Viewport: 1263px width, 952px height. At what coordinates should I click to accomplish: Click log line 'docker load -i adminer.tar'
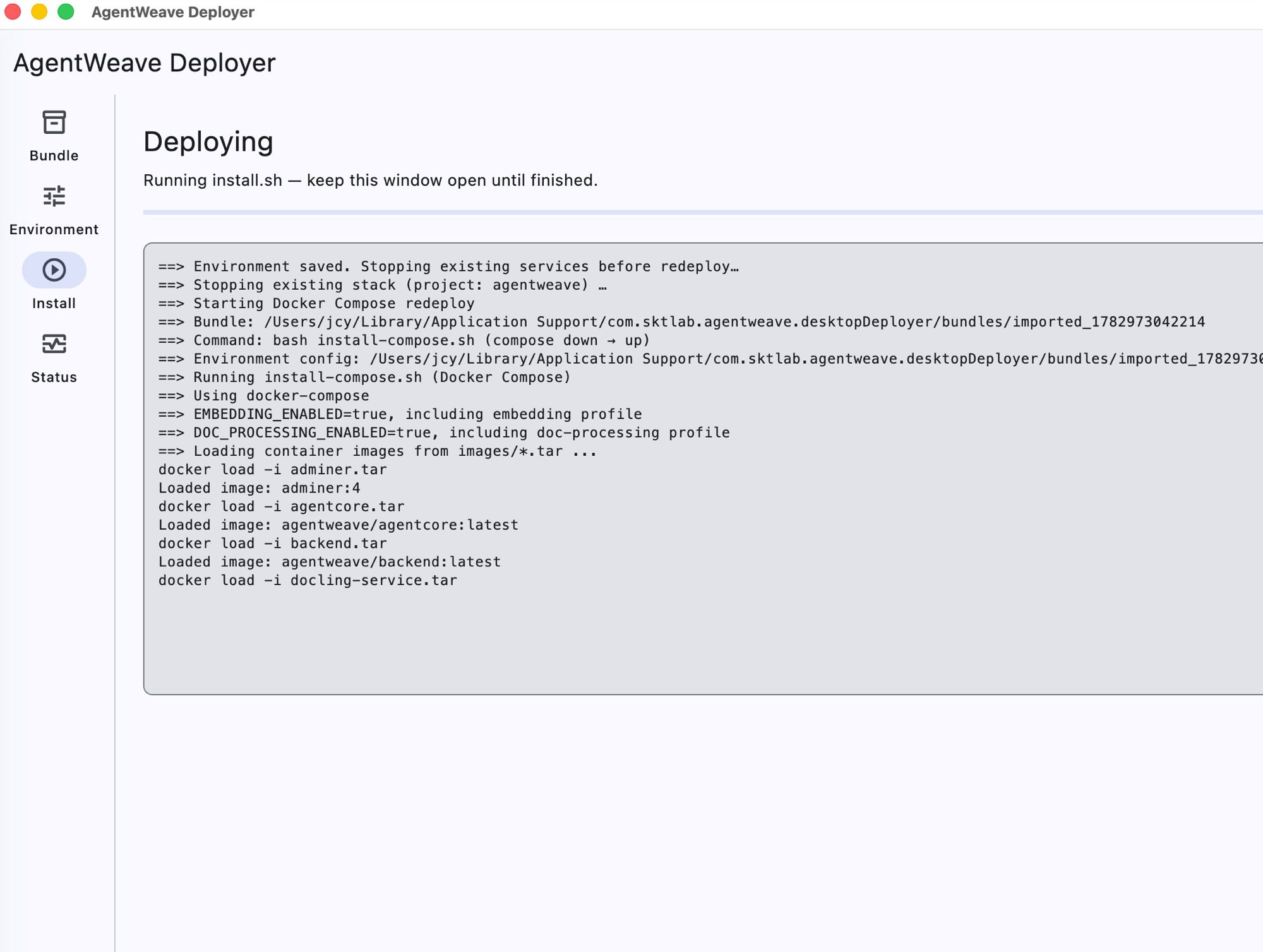(x=272, y=470)
